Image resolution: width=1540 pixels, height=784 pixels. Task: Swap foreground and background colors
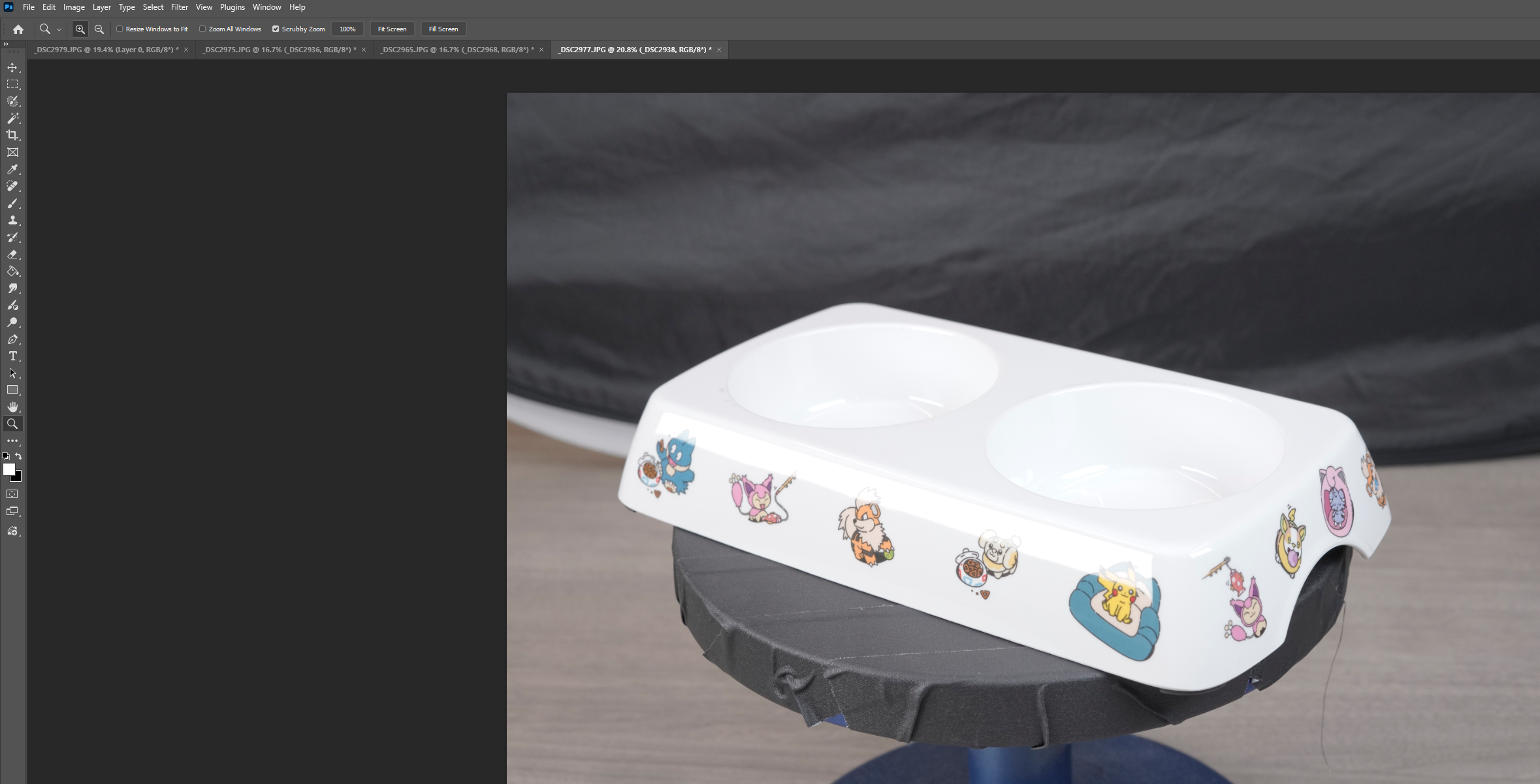pos(18,456)
